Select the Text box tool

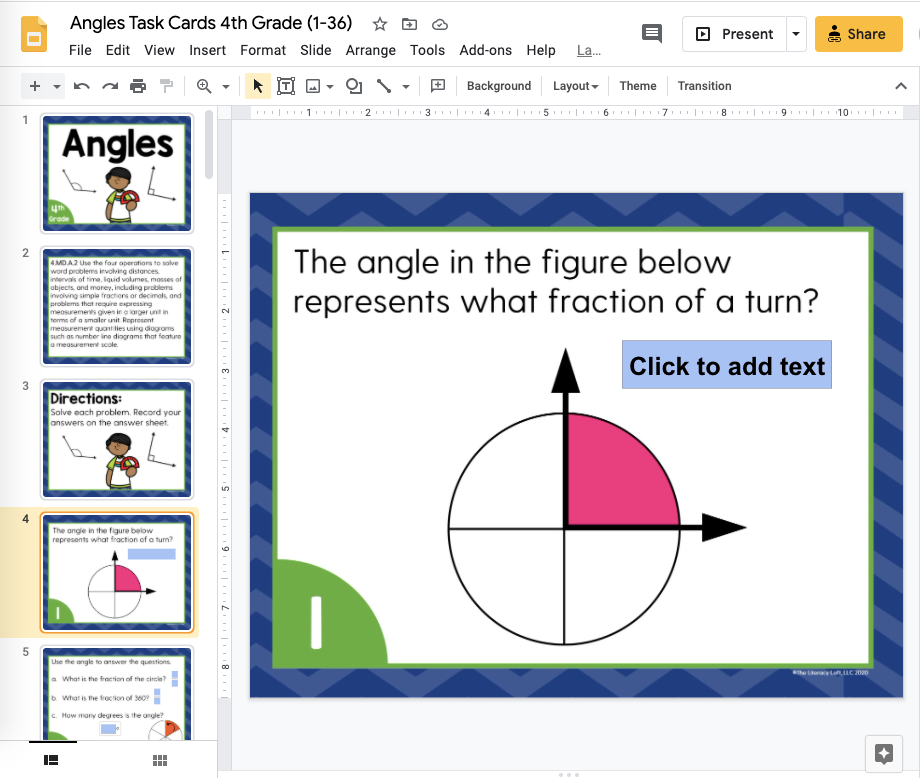tap(285, 86)
